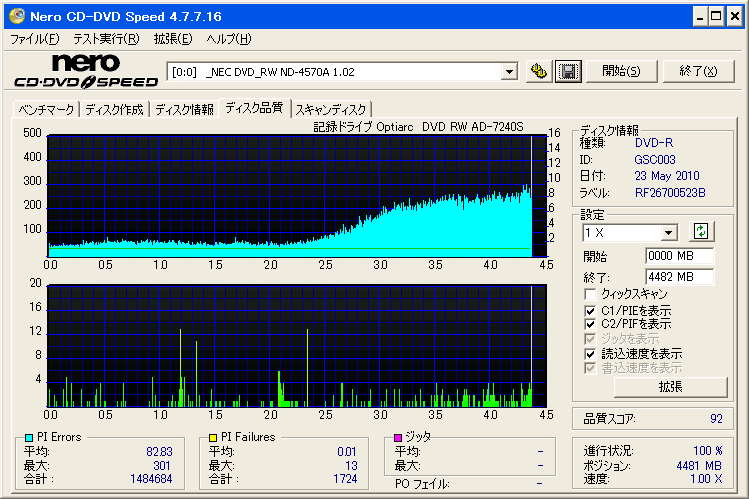Click the cyan PI Errors legend swatch
The height and width of the screenshot is (499, 749).
tap(29, 437)
